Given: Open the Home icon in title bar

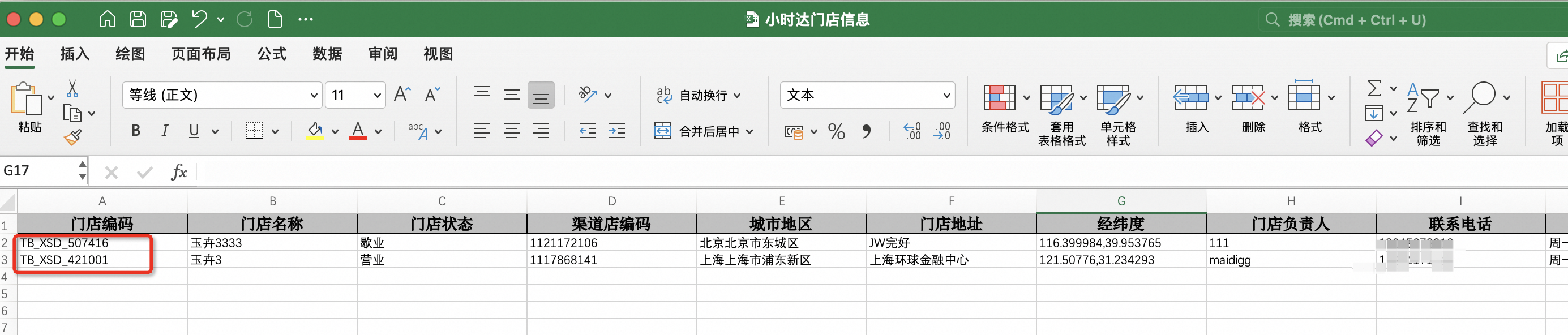Looking at the screenshot, I should pos(107,19).
